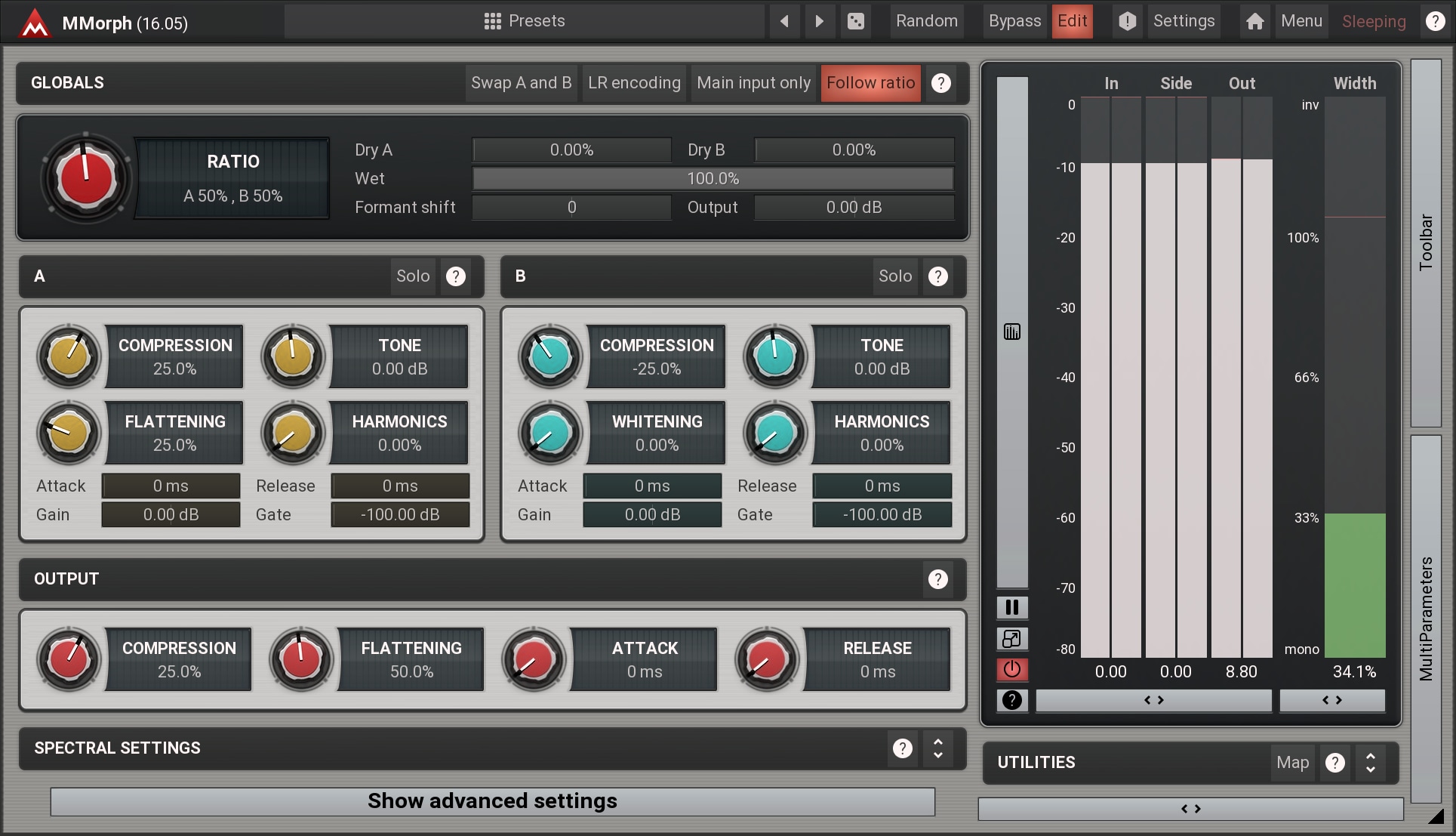Click Output Flattening red knob
1456x836 pixels.
(x=301, y=659)
